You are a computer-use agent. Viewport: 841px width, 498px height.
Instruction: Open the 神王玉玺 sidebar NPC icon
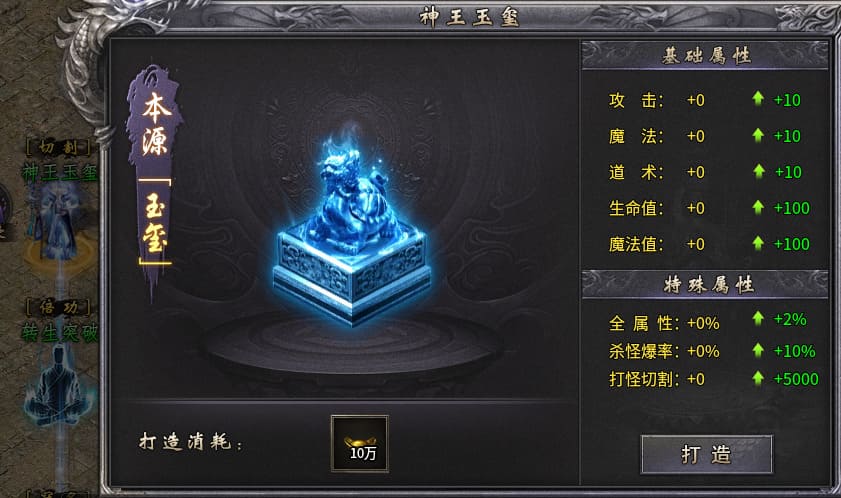click(x=58, y=222)
